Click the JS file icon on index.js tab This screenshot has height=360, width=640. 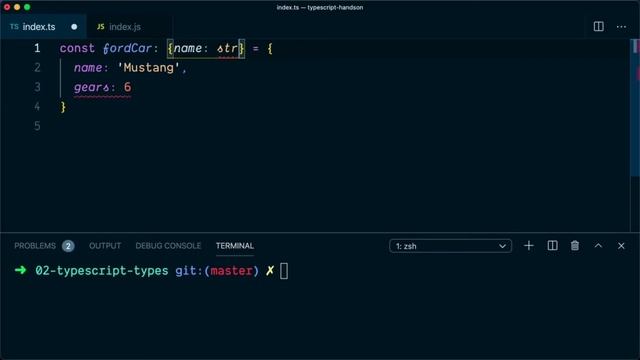pyautogui.click(x=100, y=27)
